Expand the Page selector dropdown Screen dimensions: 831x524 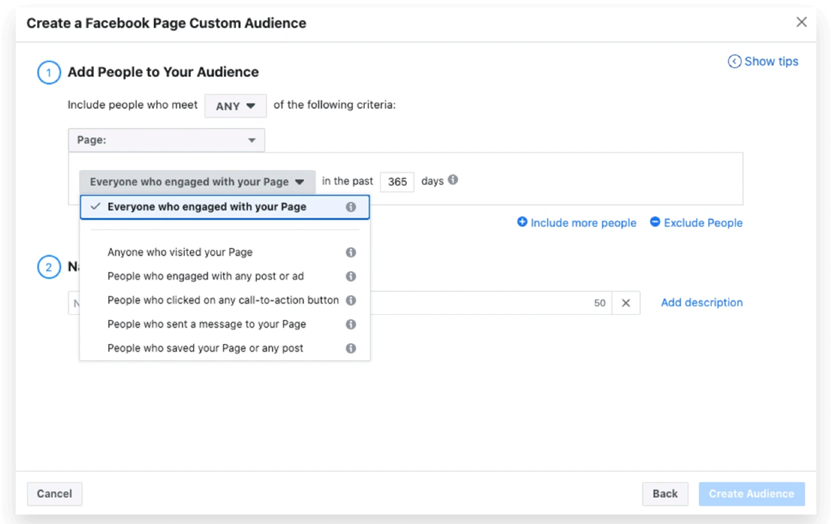pyautogui.click(x=166, y=140)
